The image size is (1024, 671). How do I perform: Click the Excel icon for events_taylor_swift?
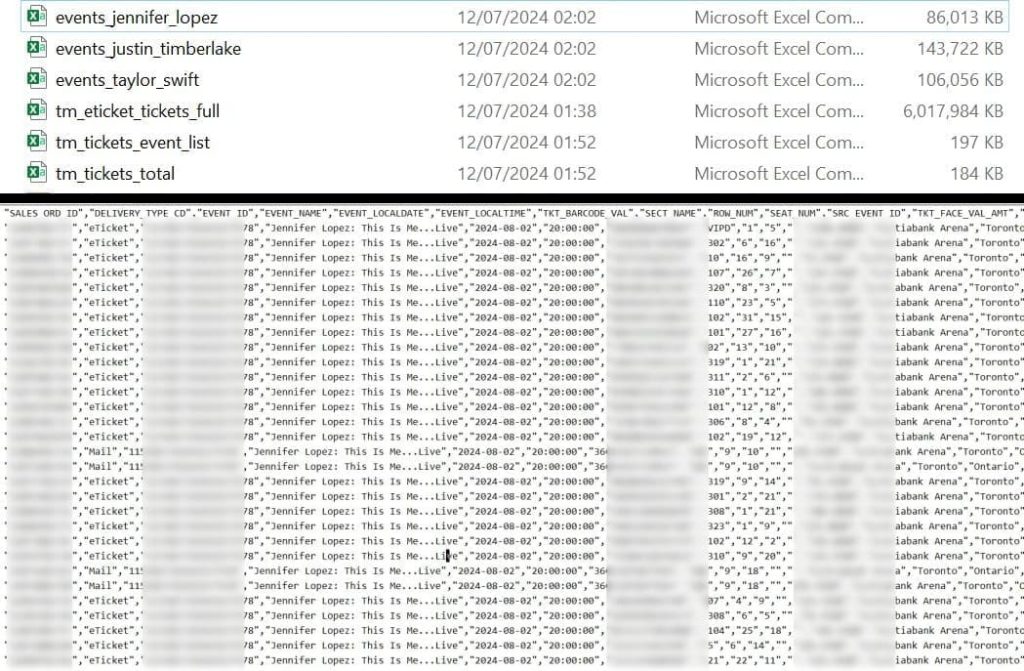click(x=37, y=79)
